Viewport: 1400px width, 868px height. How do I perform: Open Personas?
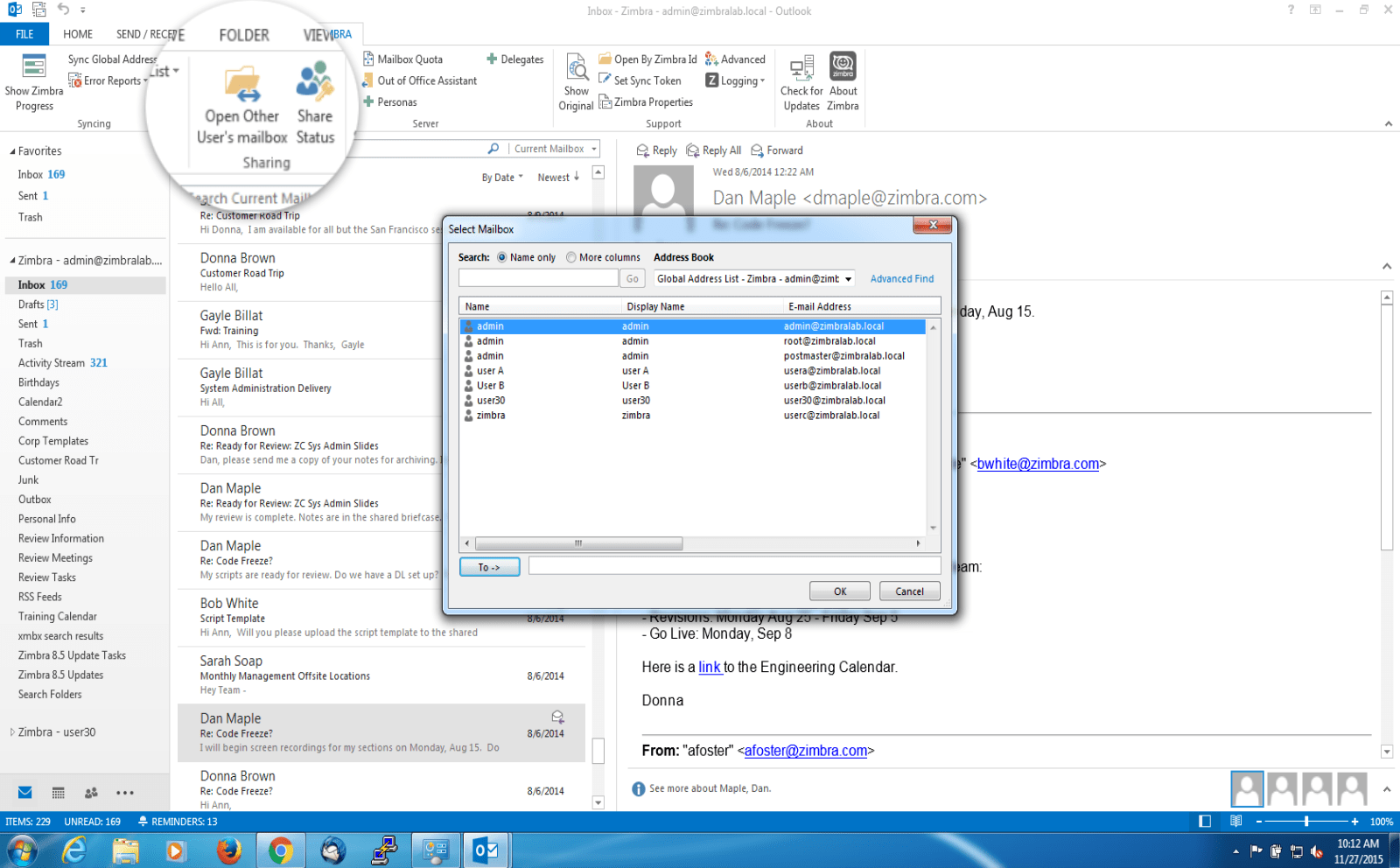(x=390, y=102)
